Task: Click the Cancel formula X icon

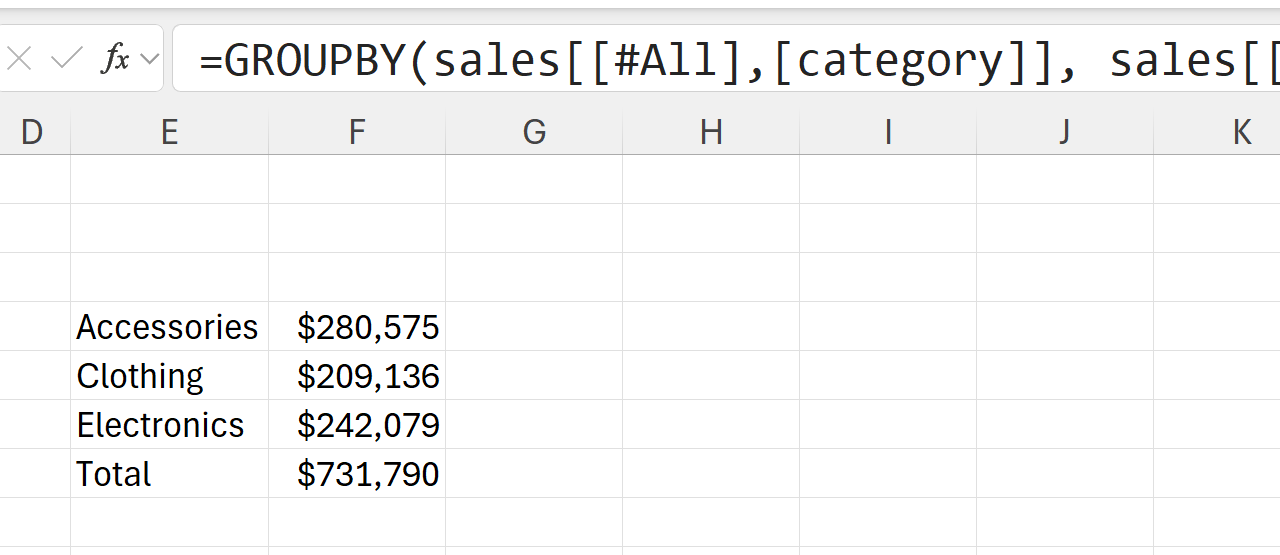Action: click(19, 60)
